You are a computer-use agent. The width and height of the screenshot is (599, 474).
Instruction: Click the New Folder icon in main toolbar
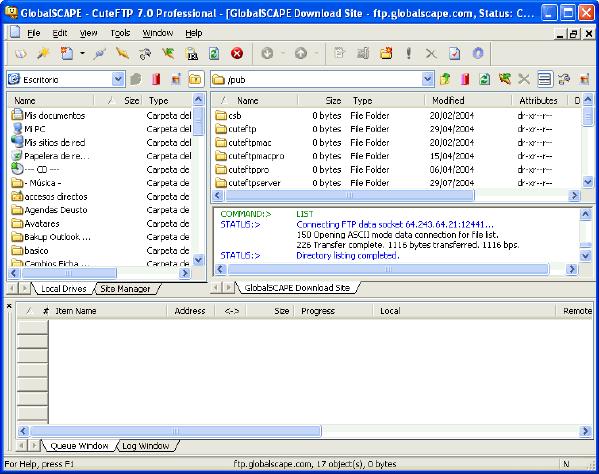(x=386, y=54)
